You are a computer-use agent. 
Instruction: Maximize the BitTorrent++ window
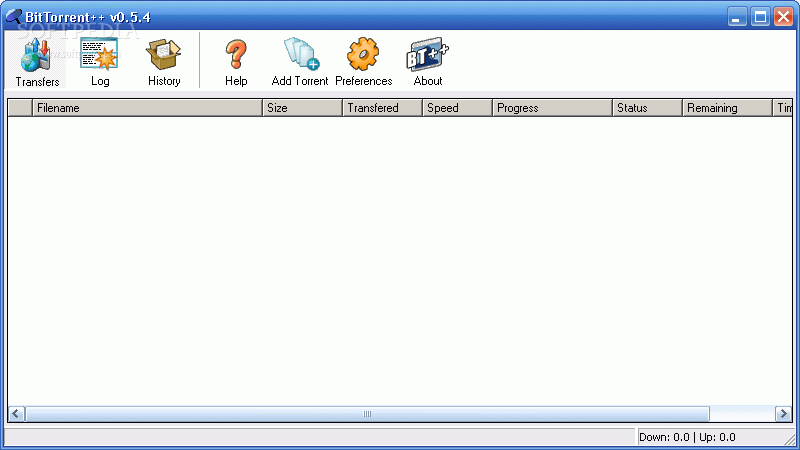point(760,17)
